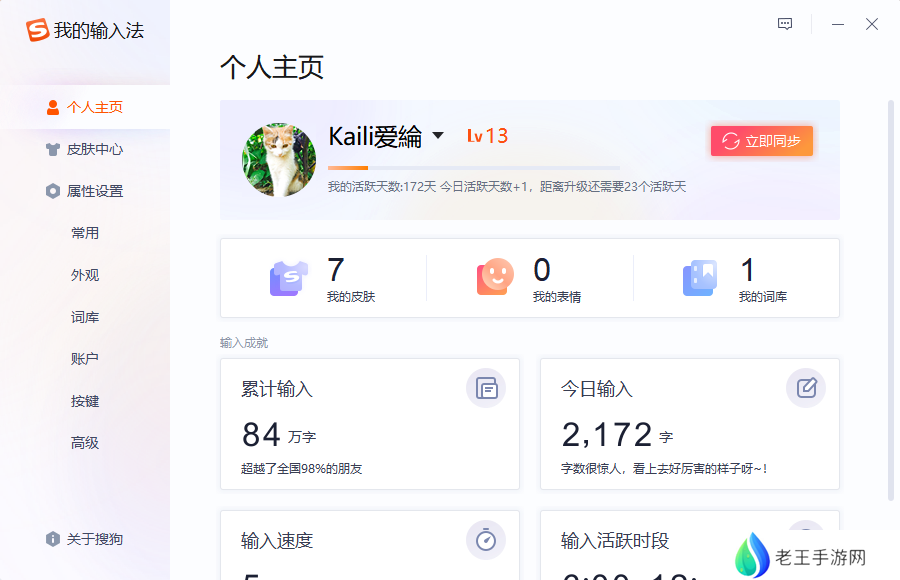This screenshot has height=580, width=900.
Task: Click the 输入活跃时段 clock icon
Action: (x=806, y=540)
